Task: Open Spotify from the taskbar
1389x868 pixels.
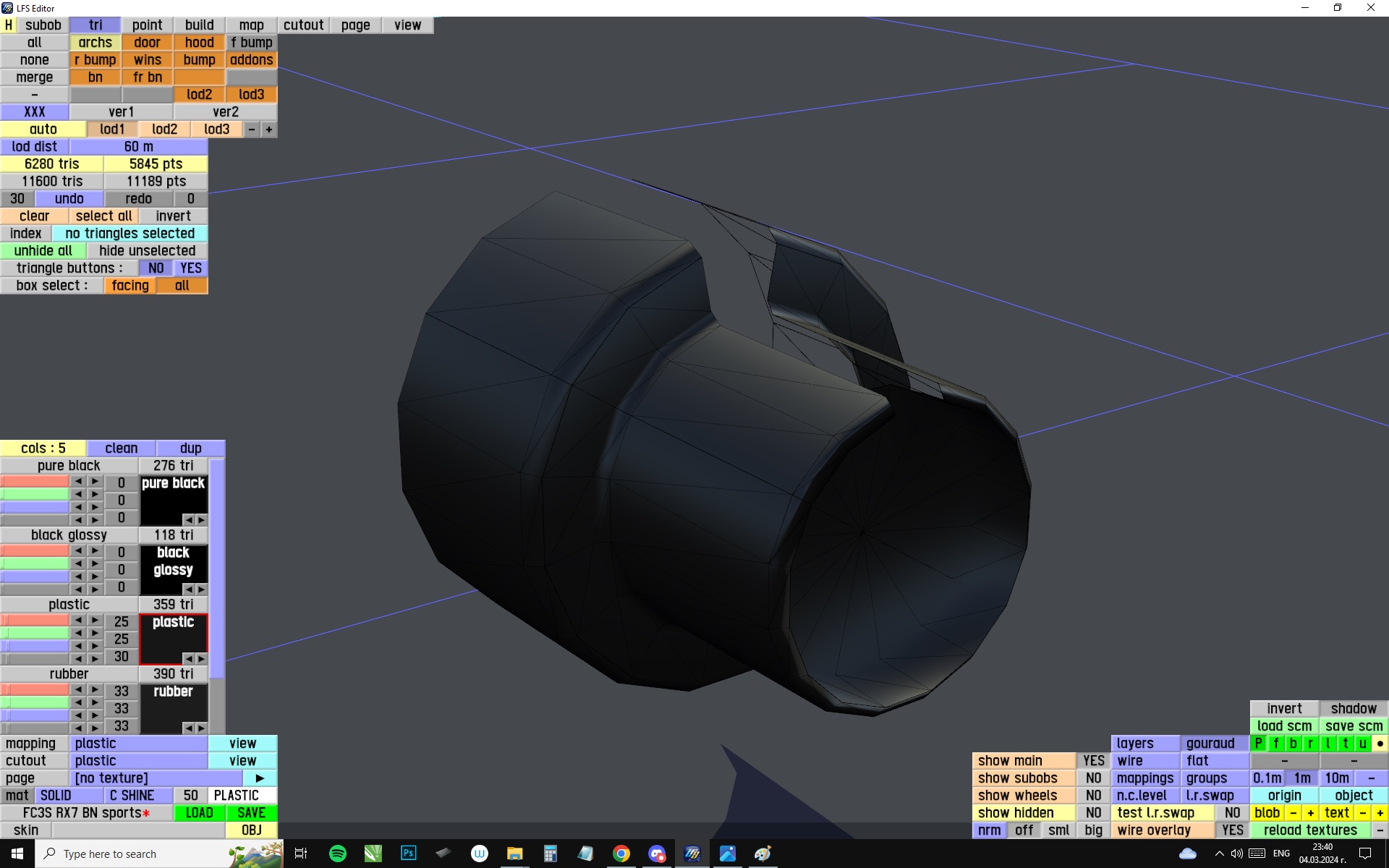Action: (337, 854)
